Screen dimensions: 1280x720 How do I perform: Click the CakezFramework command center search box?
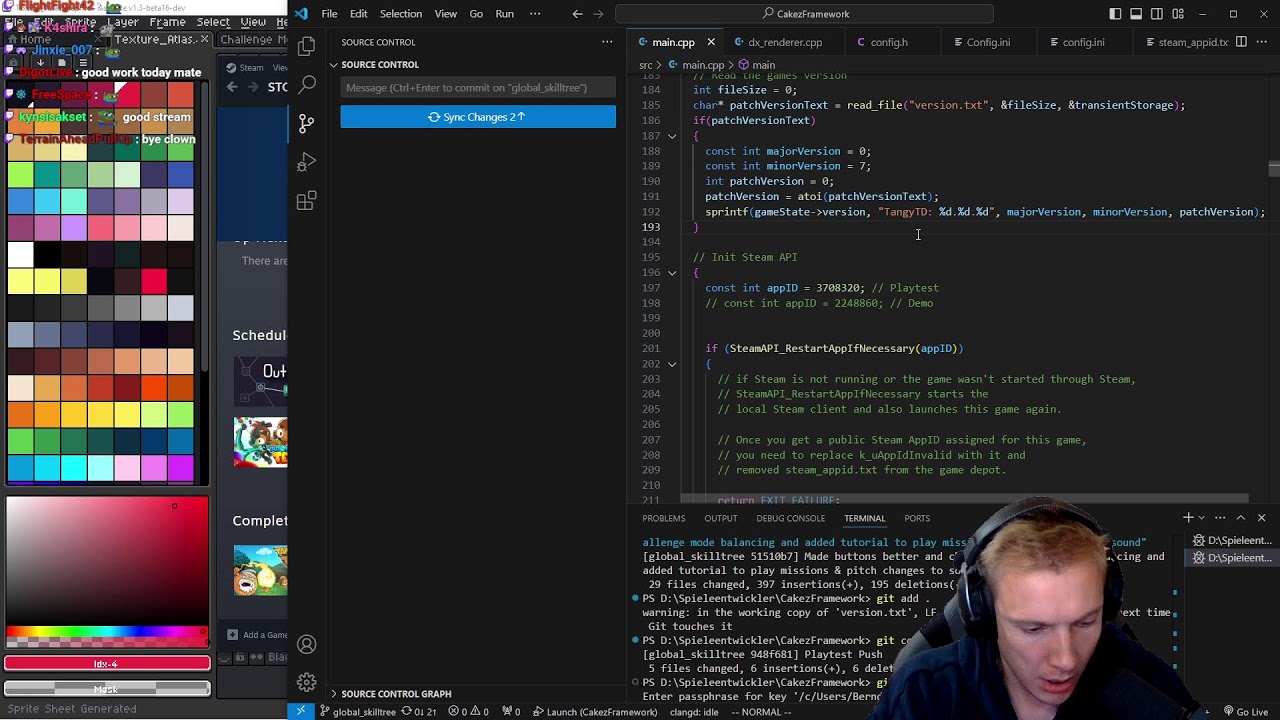click(x=805, y=14)
